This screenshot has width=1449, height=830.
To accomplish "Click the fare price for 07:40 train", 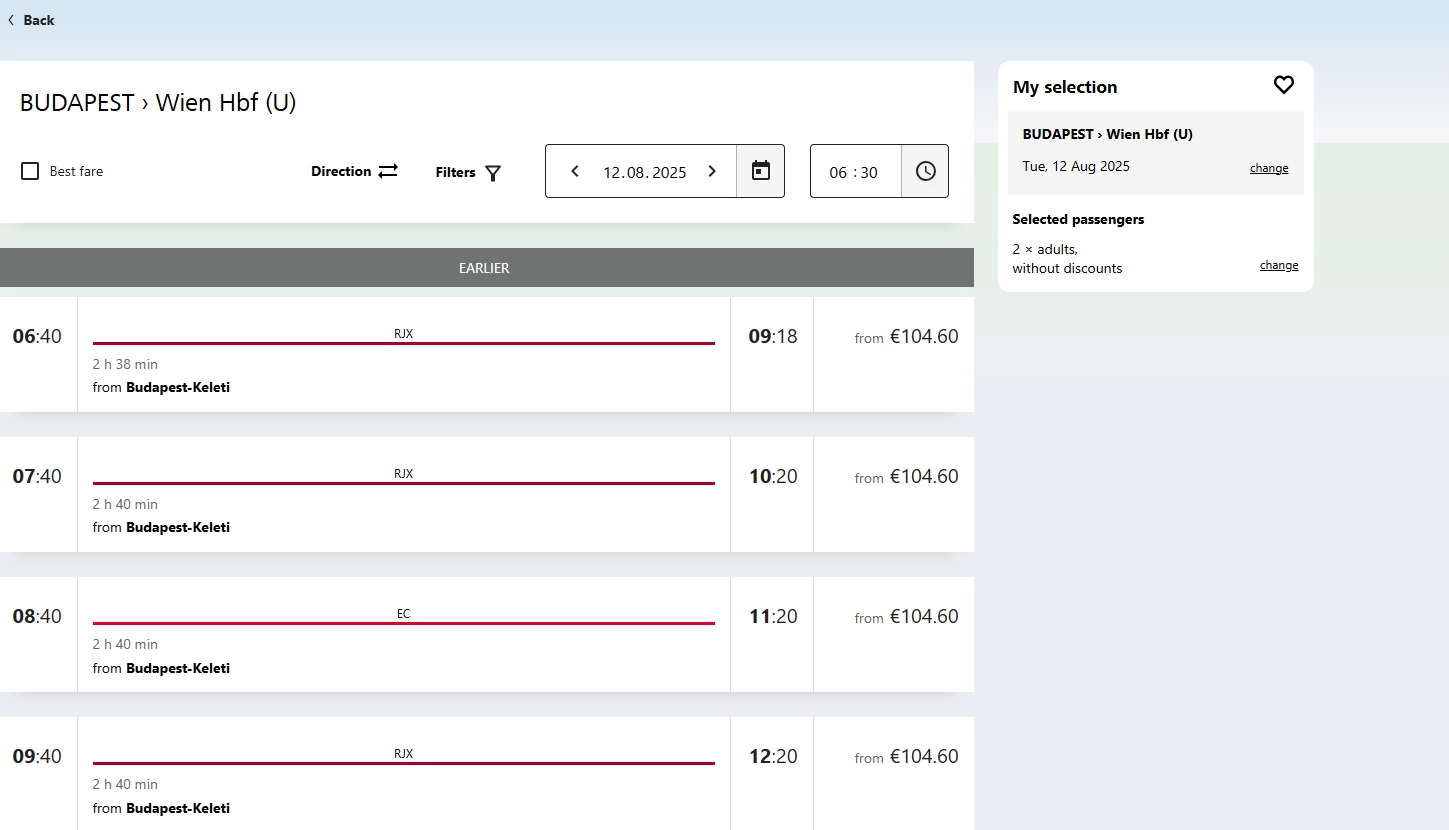I will [x=924, y=477].
